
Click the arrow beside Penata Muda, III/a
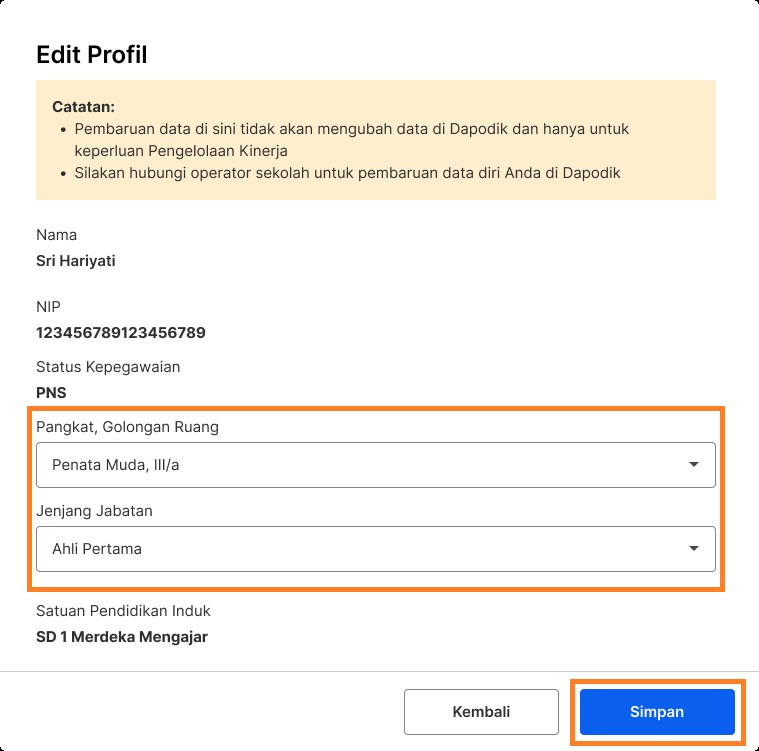tap(694, 465)
